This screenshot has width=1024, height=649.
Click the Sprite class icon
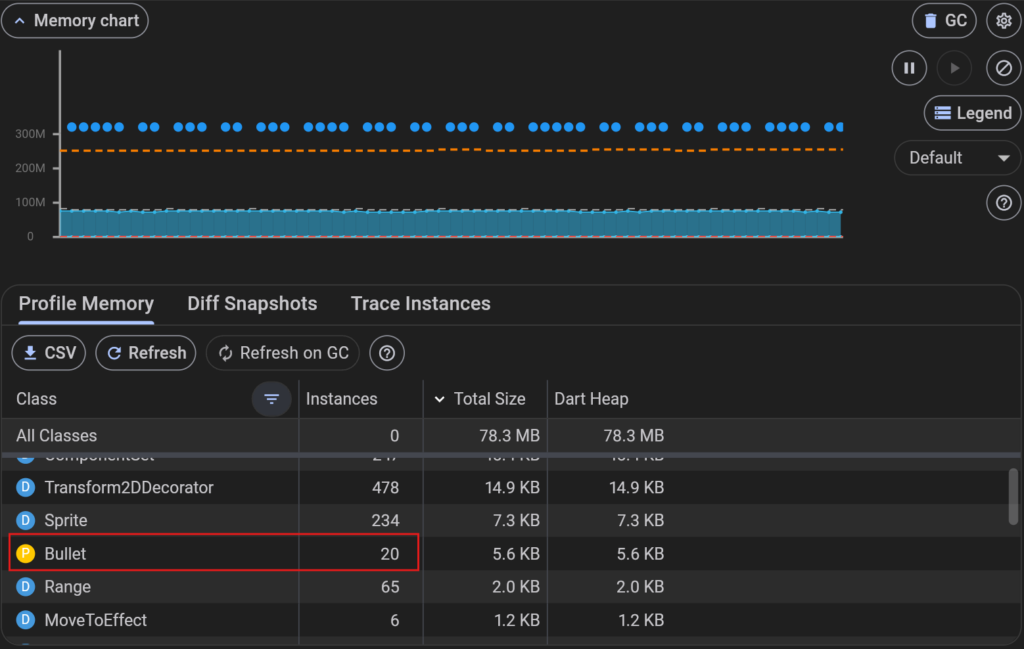(x=26, y=520)
